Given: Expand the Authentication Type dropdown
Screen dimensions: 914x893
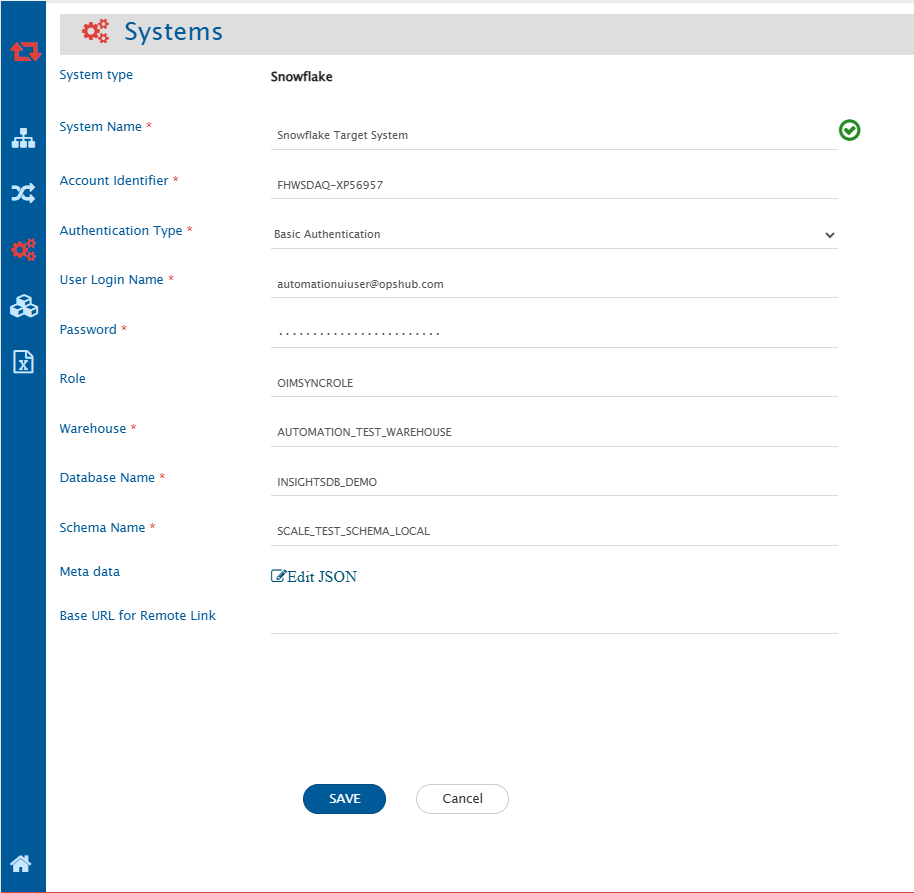Looking at the screenshot, I should [x=553, y=235].
